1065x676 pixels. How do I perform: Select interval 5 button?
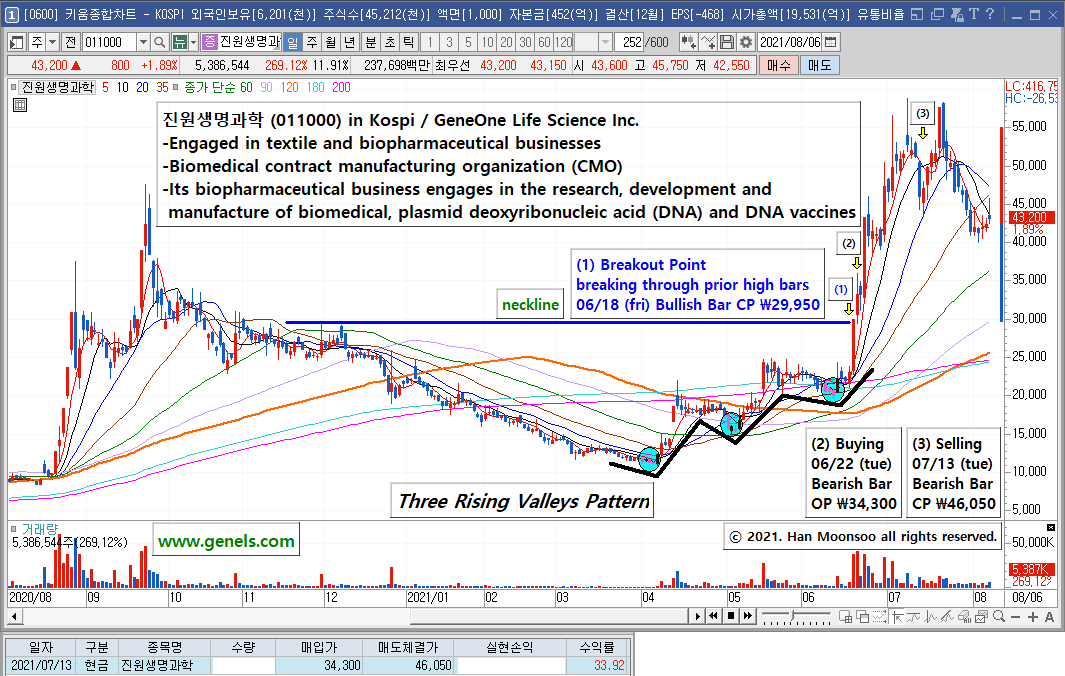(x=468, y=42)
